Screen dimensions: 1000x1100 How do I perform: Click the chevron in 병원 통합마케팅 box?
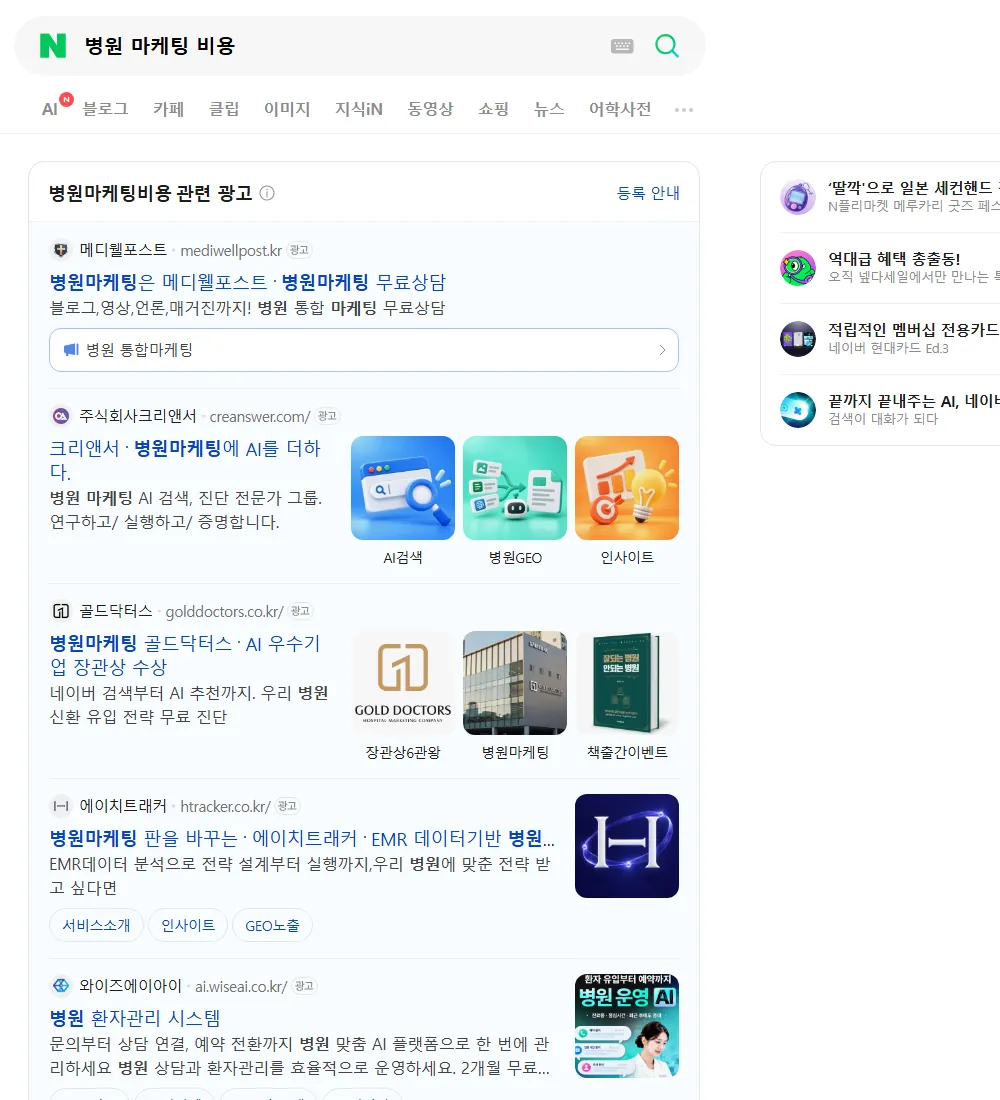pyautogui.click(x=662, y=350)
